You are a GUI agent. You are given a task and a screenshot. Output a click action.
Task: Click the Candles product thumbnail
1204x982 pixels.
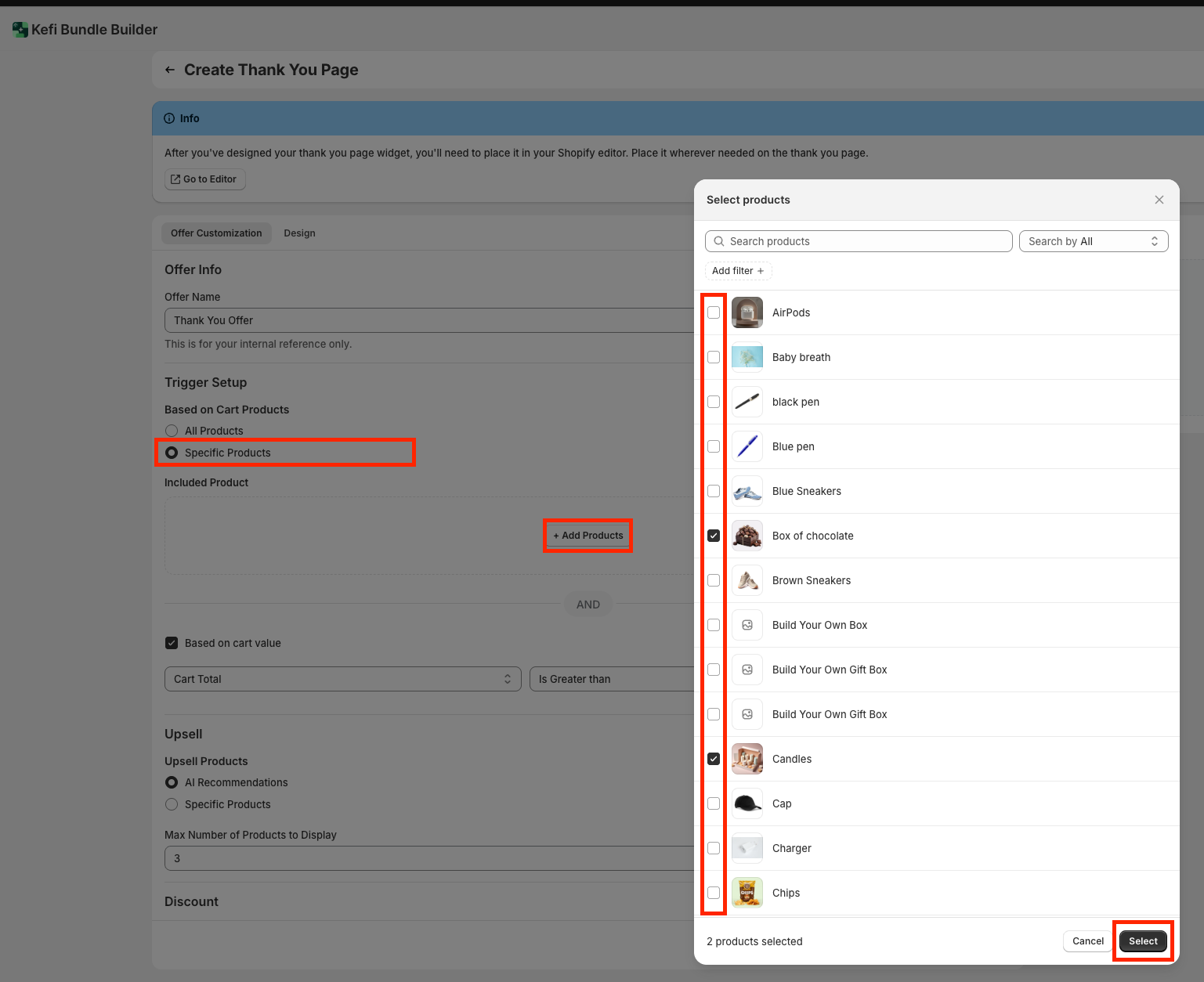tap(747, 759)
